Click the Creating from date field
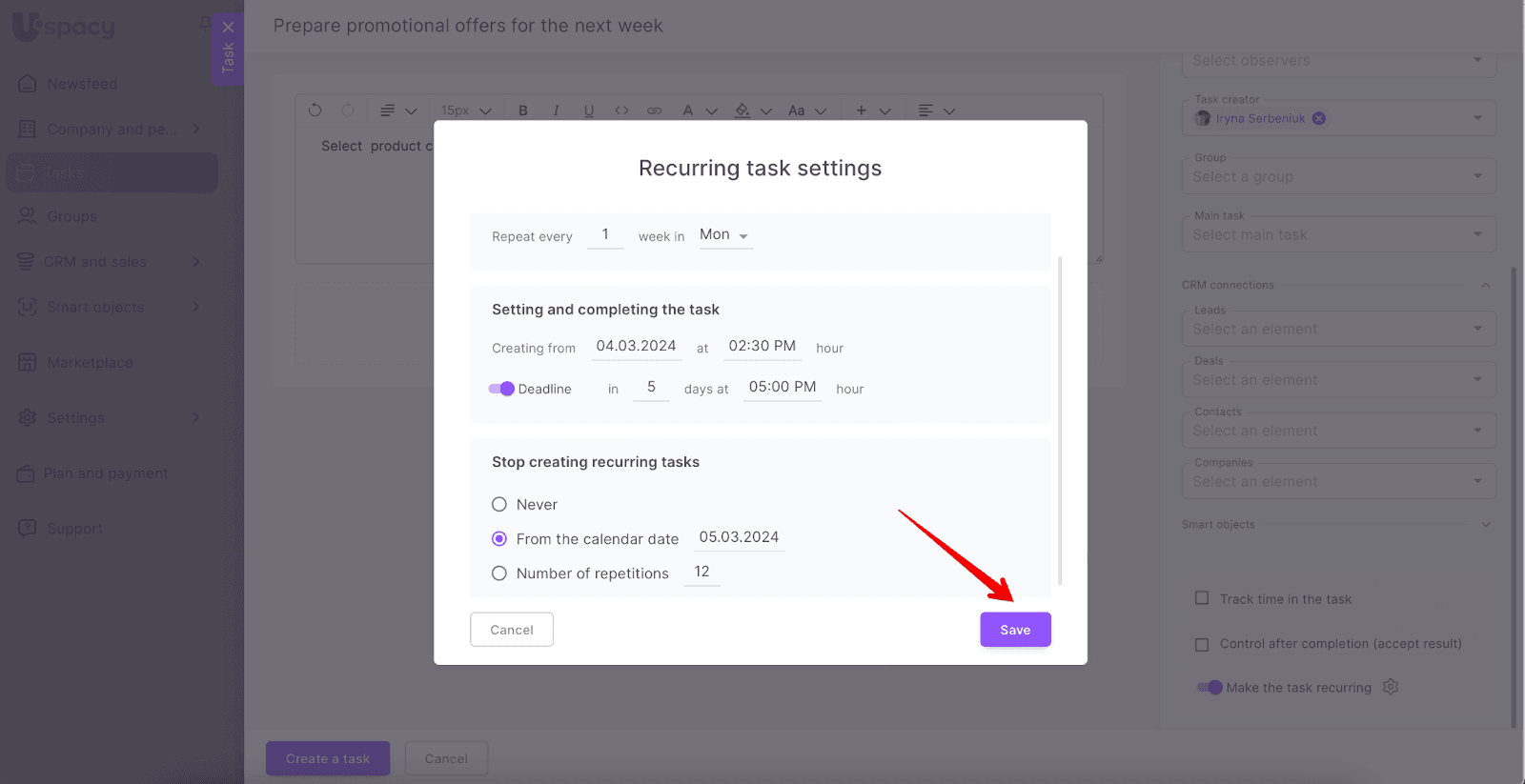 coord(636,347)
